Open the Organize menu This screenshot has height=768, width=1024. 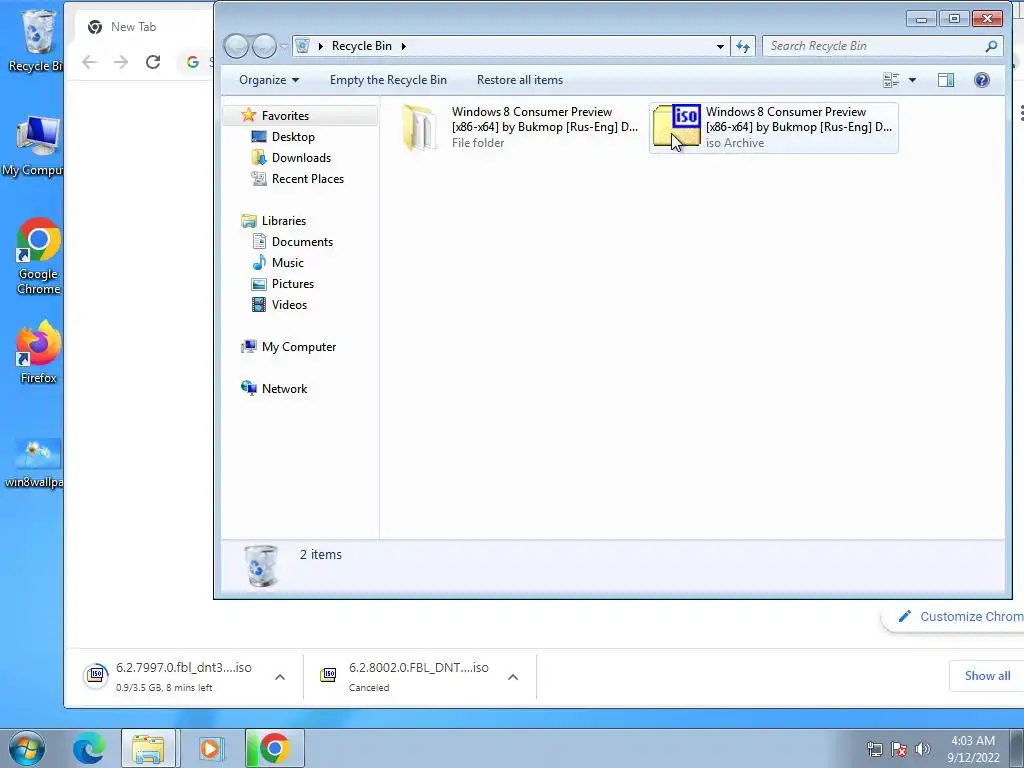click(268, 80)
